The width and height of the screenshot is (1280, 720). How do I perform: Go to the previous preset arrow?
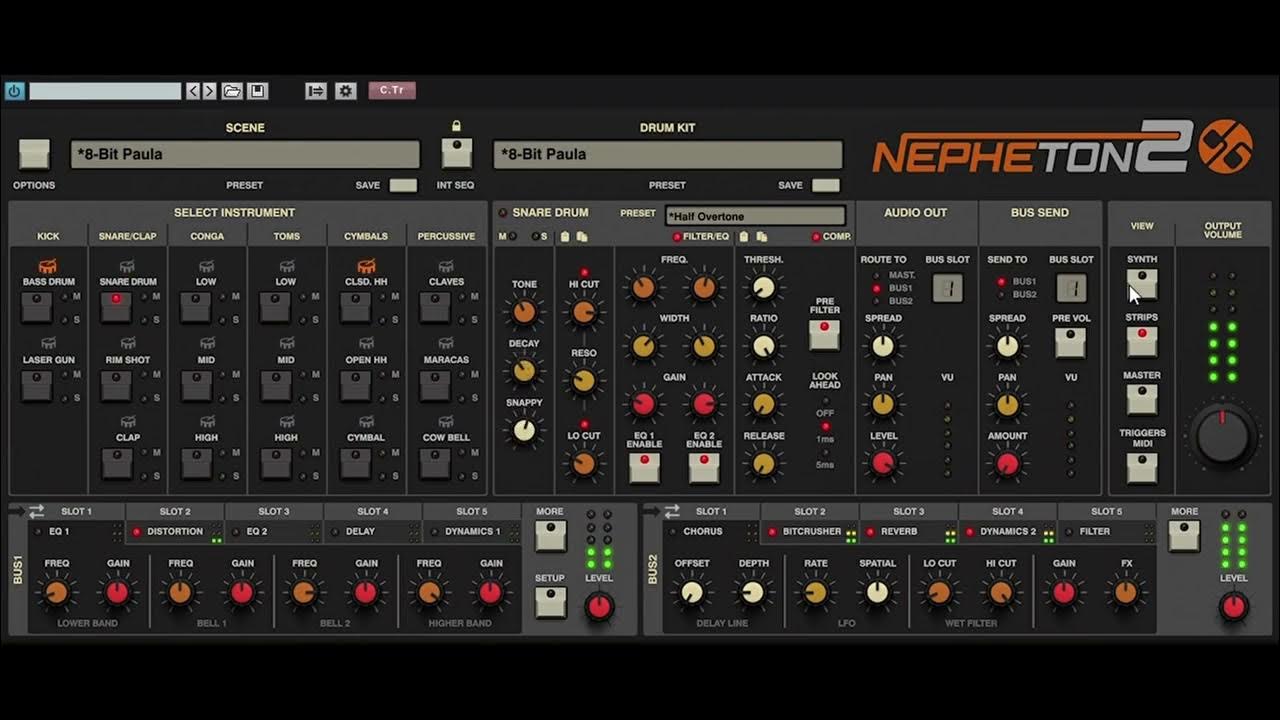click(x=194, y=91)
